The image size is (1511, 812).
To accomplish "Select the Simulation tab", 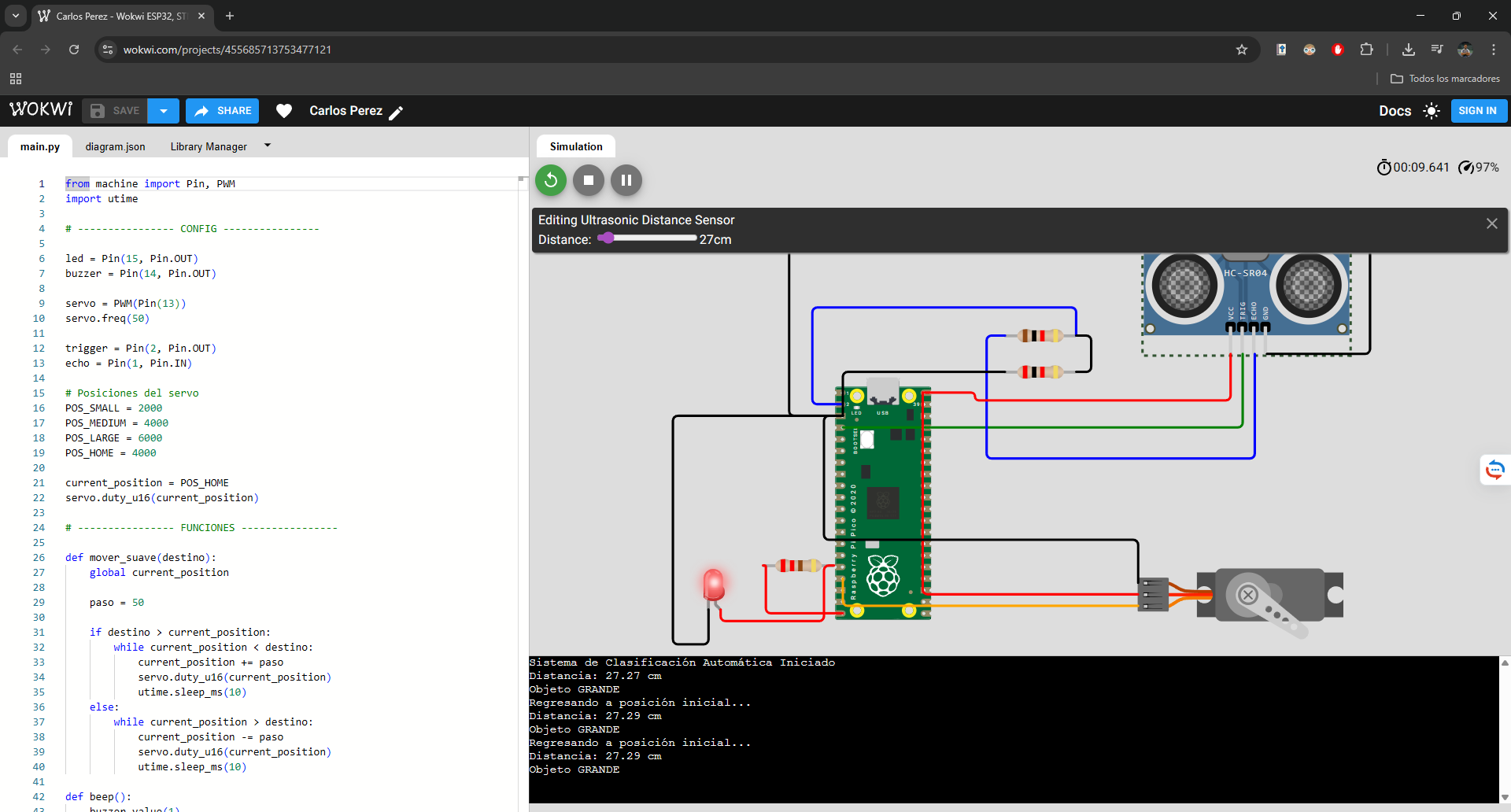I will [x=575, y=146].
